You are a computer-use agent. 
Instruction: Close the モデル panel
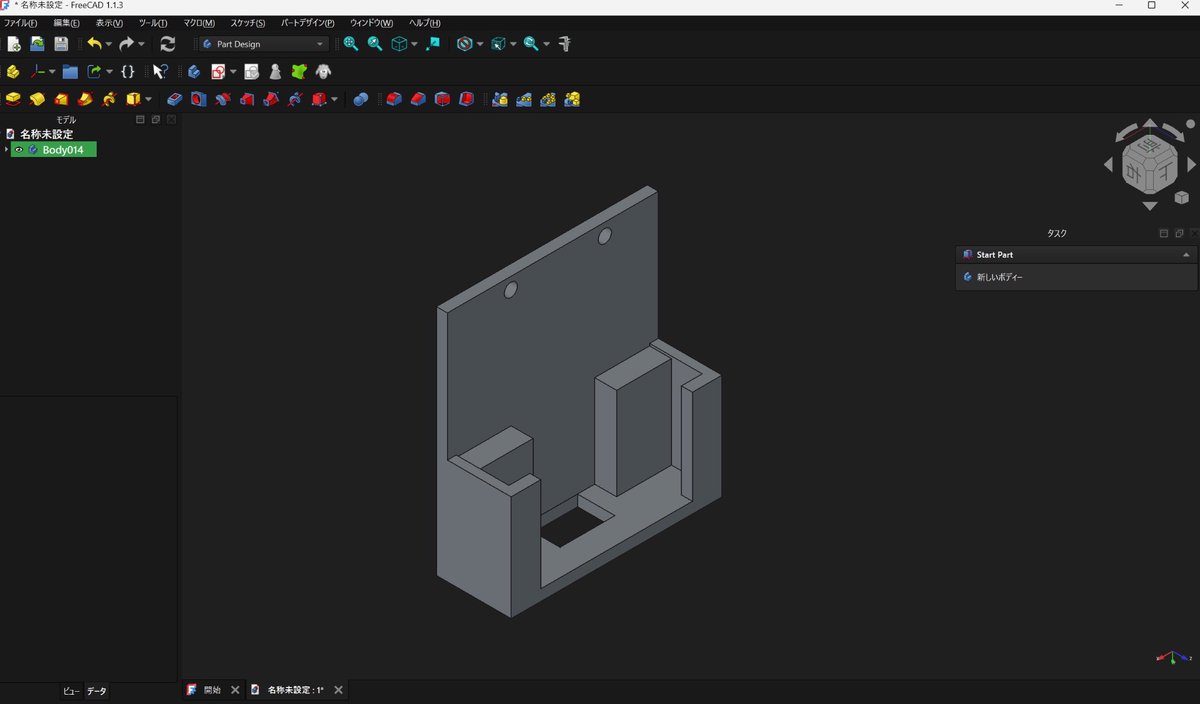click(172, 120)
